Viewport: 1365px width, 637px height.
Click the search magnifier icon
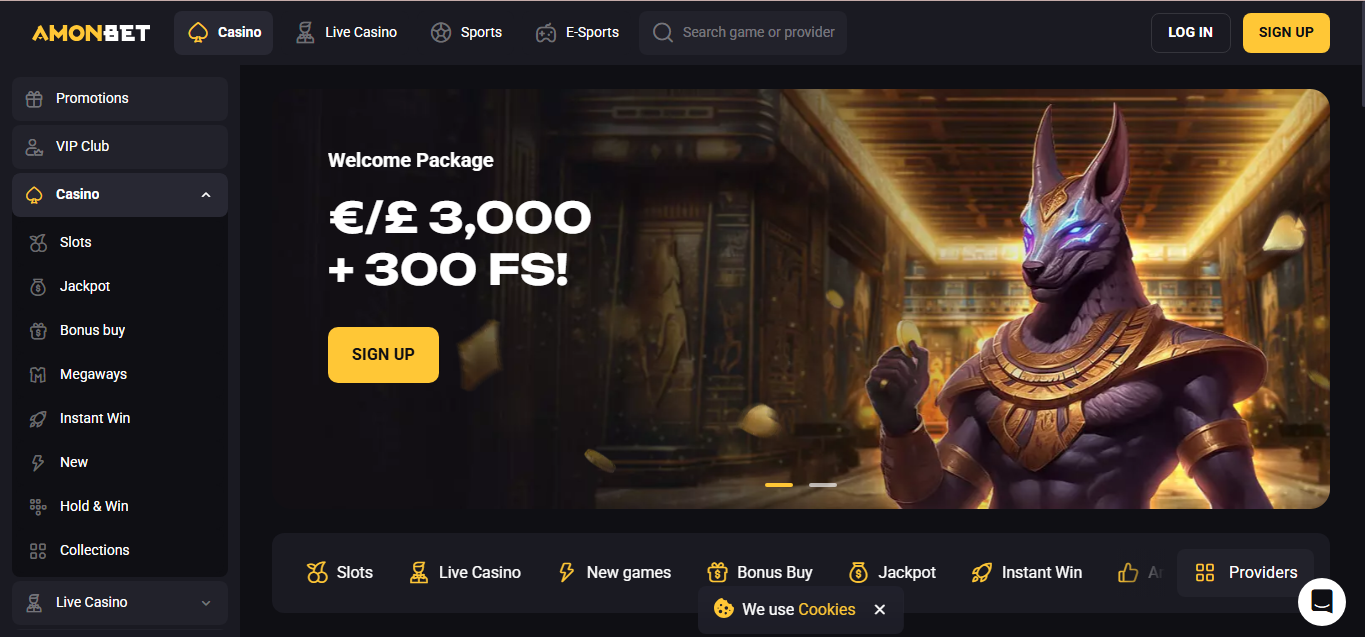coord(662,33)
